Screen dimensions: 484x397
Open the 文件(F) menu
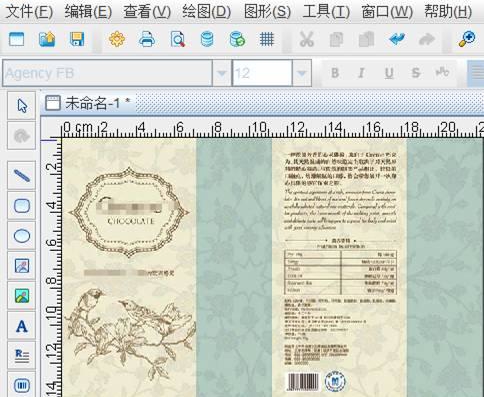[29, 12]
